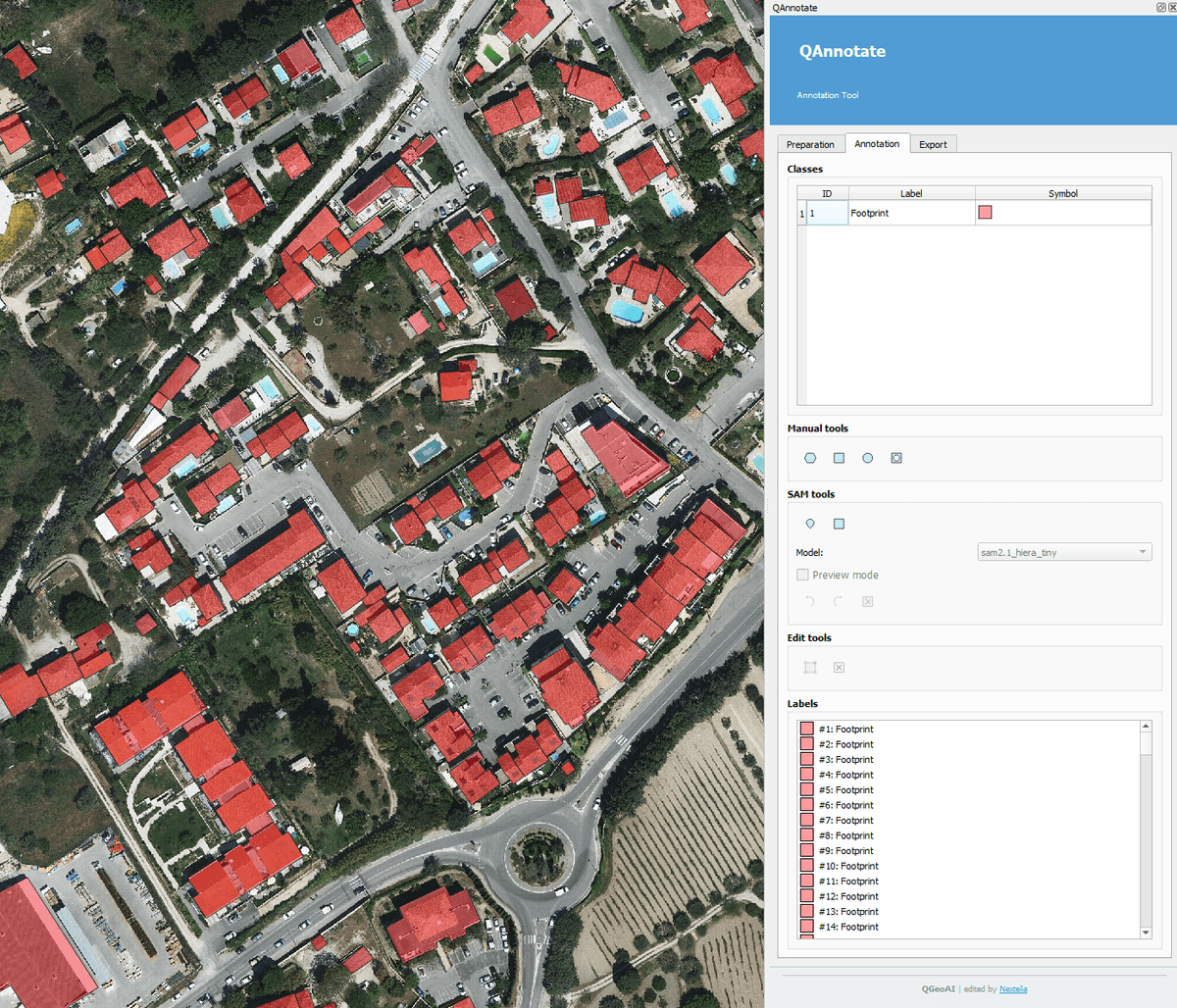1177x1008 pixels.
Task: Open the Nextelia link in the footer
Action: pyautogui.click(x=1012, y=988)
